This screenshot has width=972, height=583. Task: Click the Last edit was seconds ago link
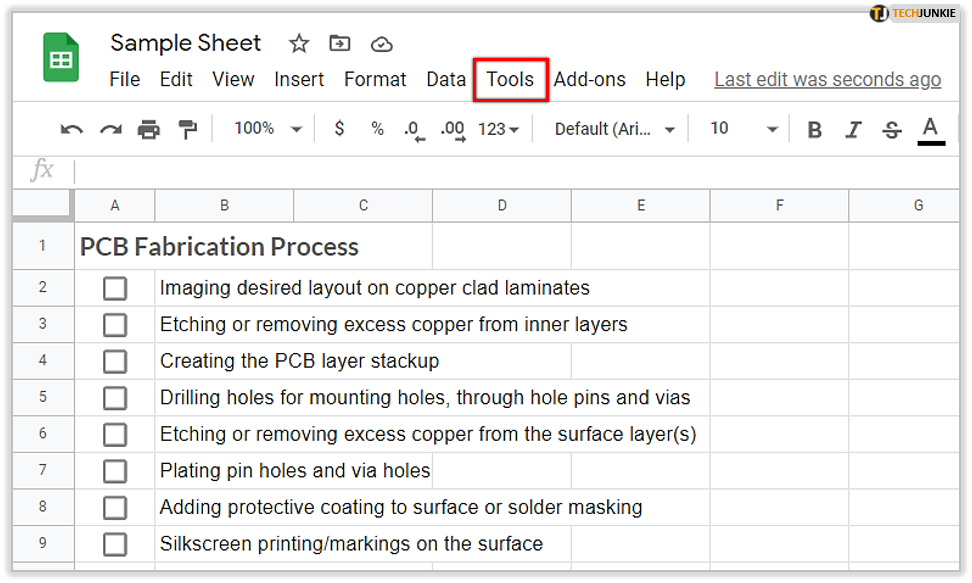827,80
